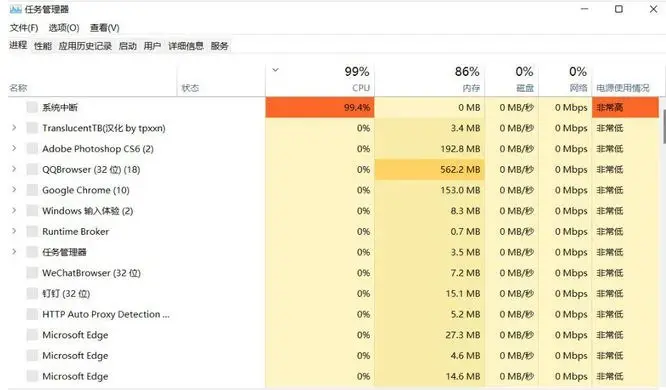Viewport: 666px width, 390px height.
Task: Expand the Google Chrome (10) process group
Action: pyautogui.click(x=14, y=189)
